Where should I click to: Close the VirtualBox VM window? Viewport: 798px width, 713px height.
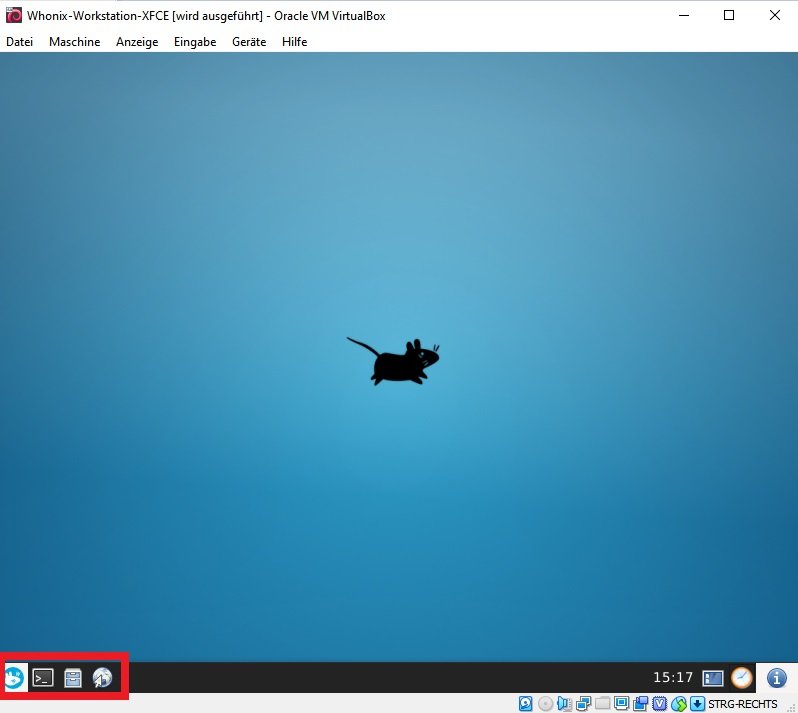[775, 15]
